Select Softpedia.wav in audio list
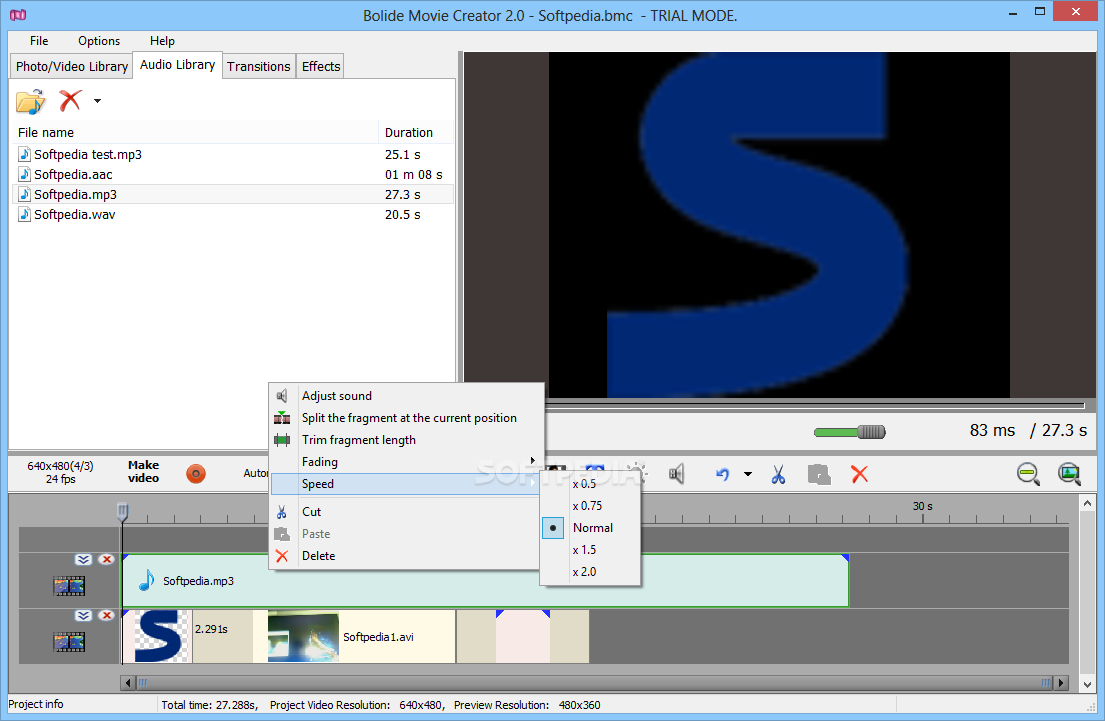 [x=233, y=214]
